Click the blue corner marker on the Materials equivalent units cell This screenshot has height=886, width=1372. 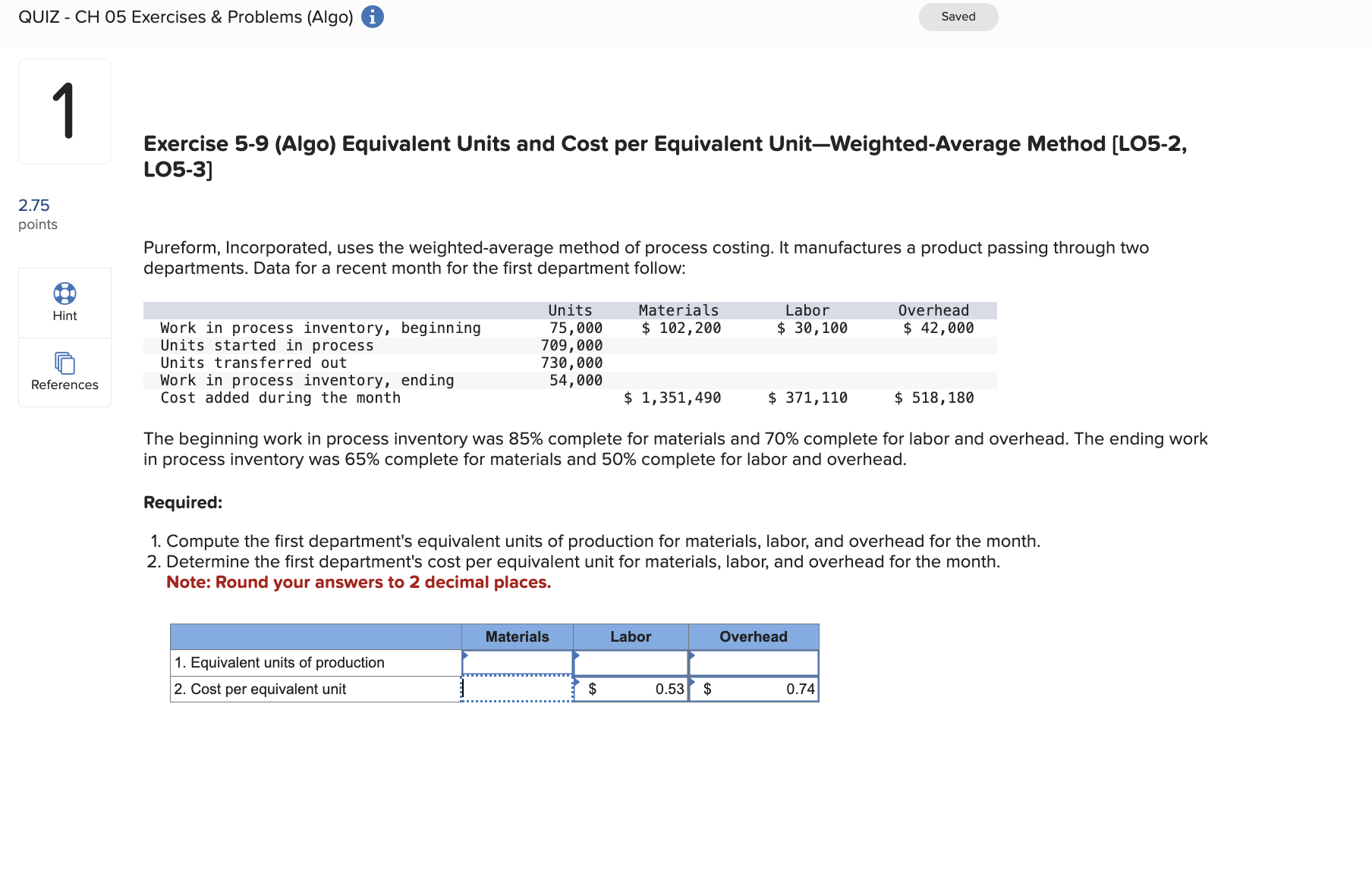pos(465,654)
